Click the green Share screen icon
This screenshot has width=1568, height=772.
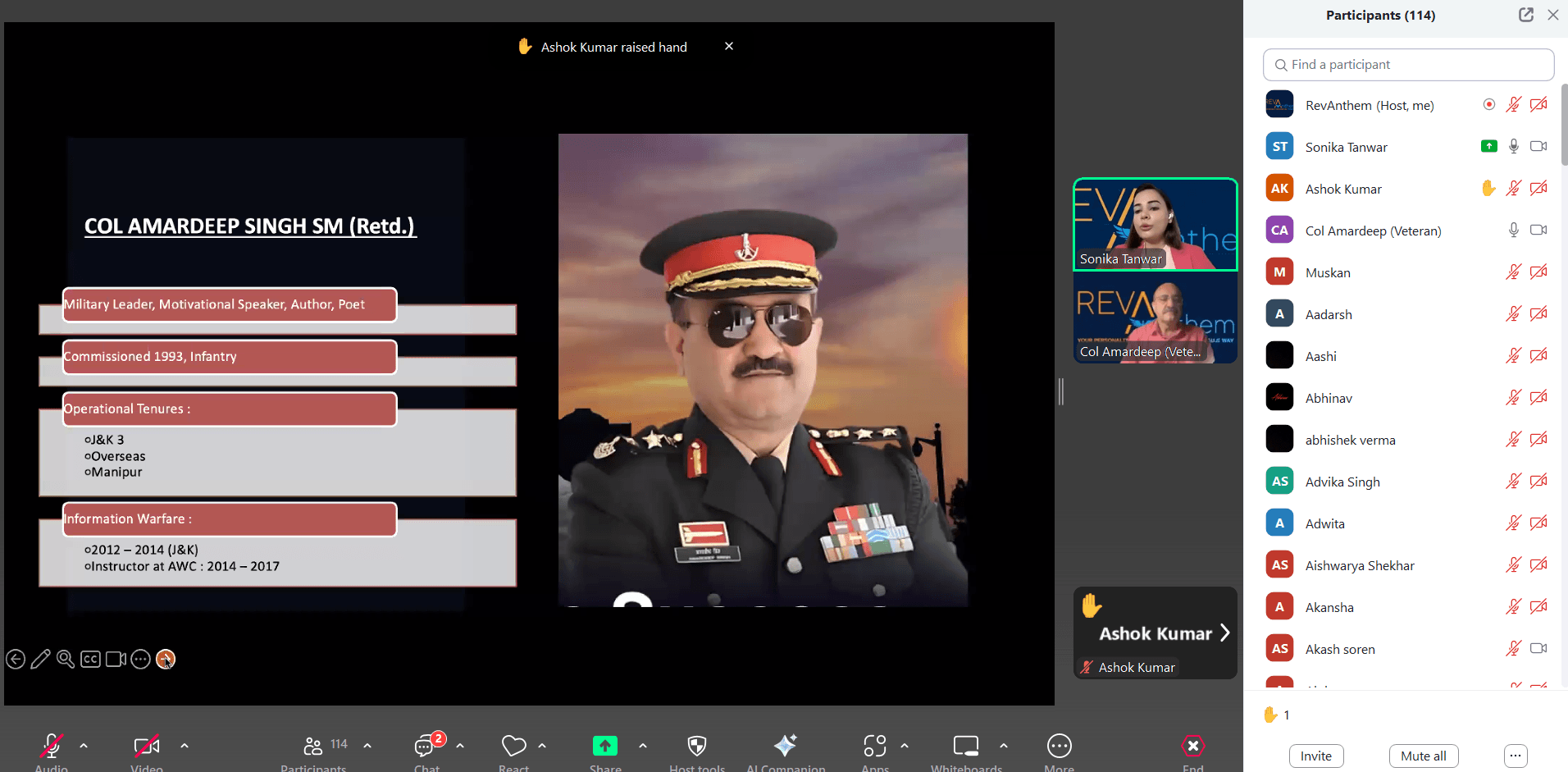click(x=604, y=747)
